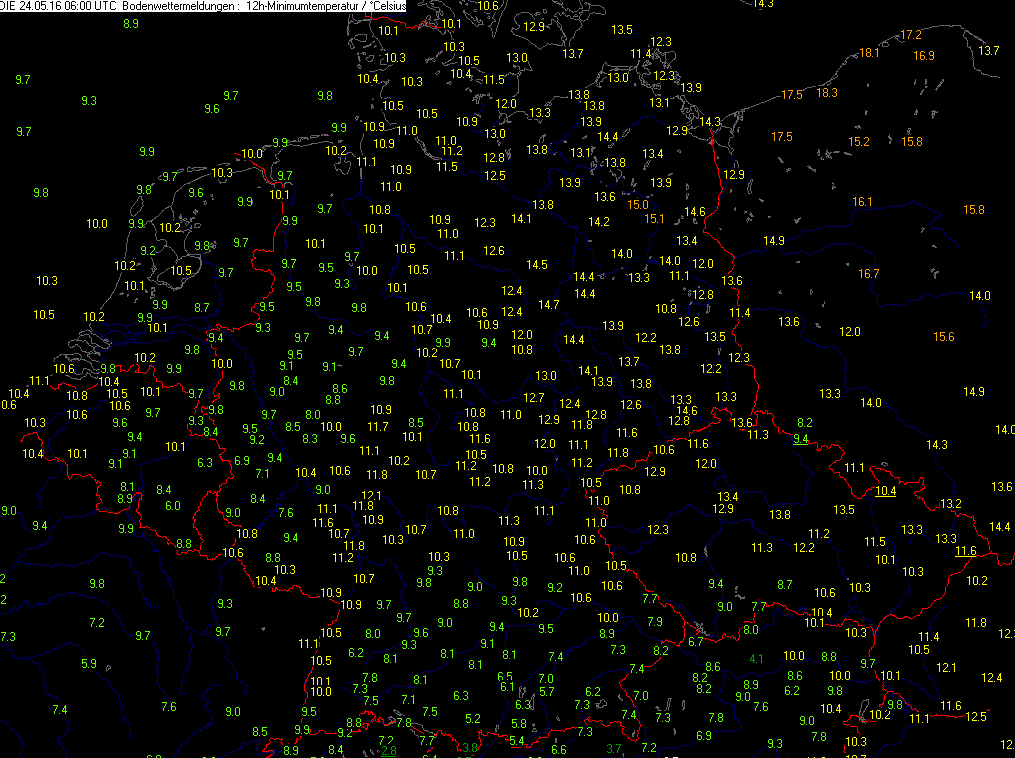Click the orange 15.2 station value
1015x758 pixels.
click(x=859, y=142)
